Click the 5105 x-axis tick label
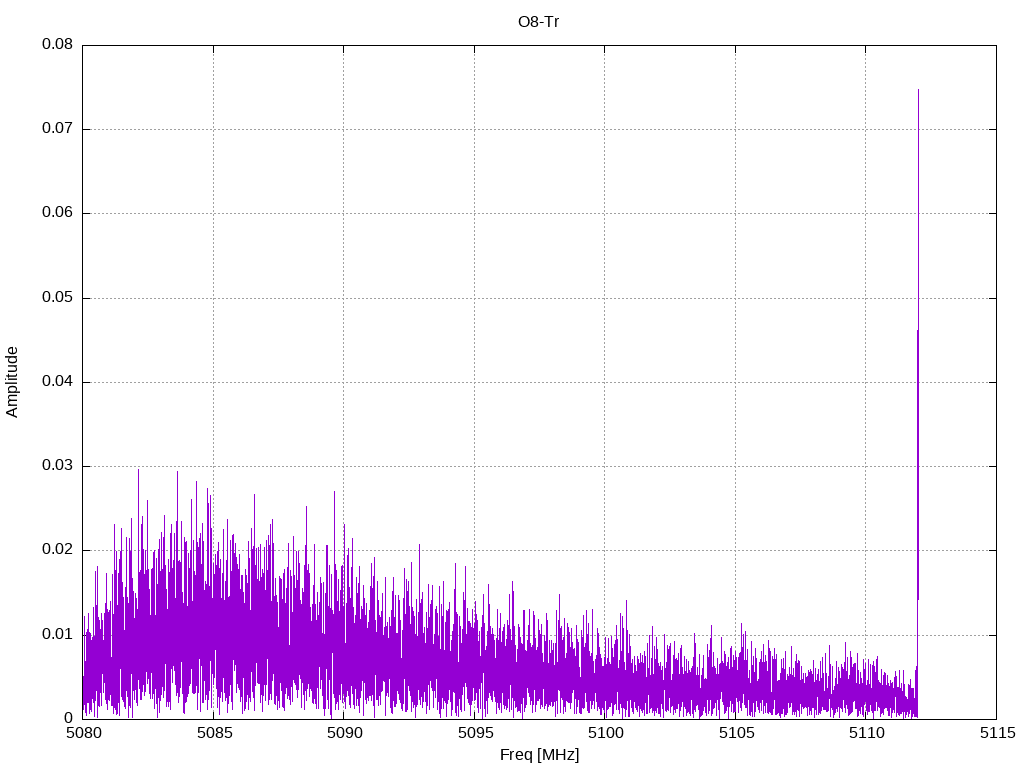This screenshot has height=768, width=1024. click(735, 734)
